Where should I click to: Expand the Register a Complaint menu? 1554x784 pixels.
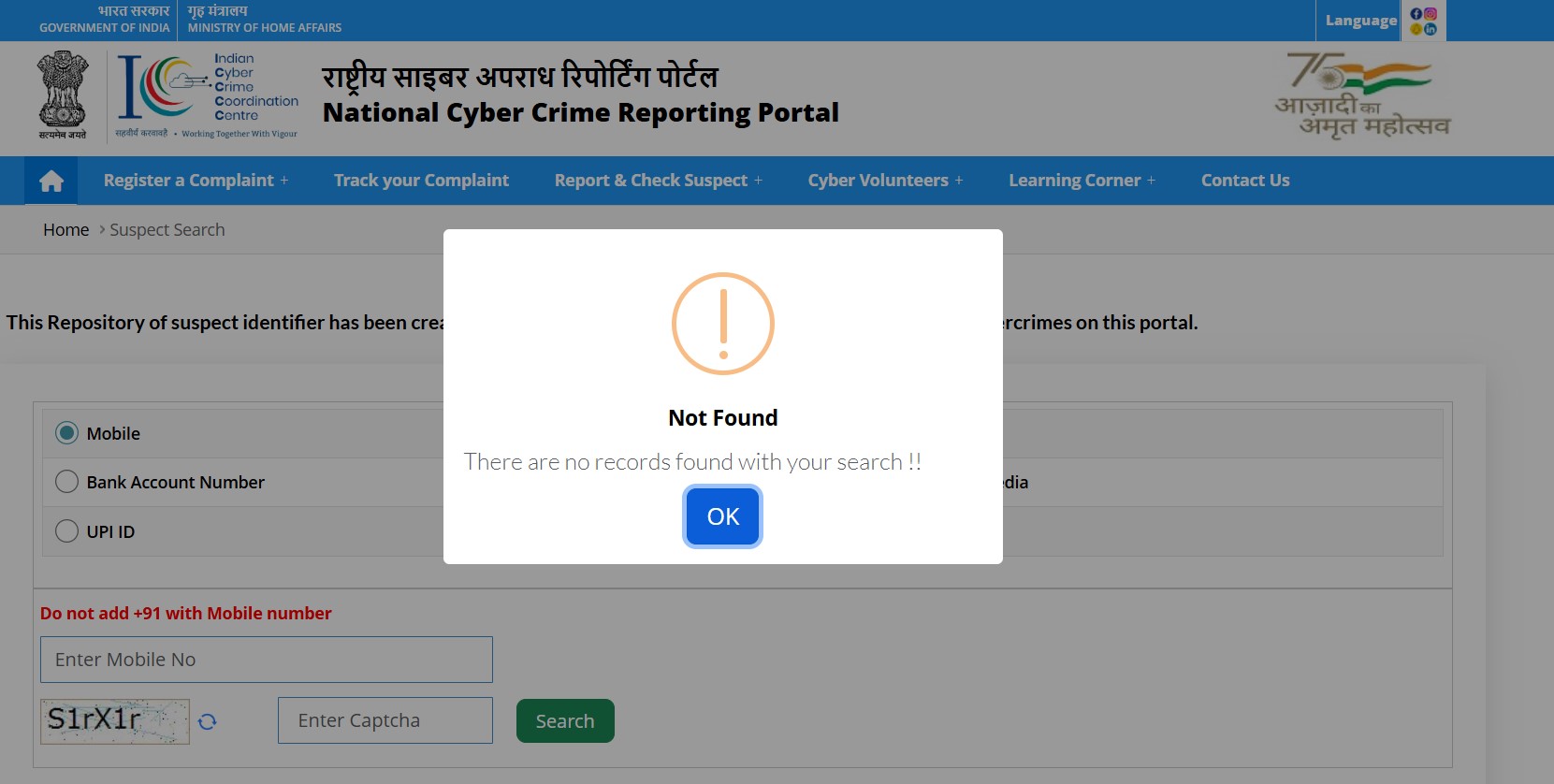[196, 181]
